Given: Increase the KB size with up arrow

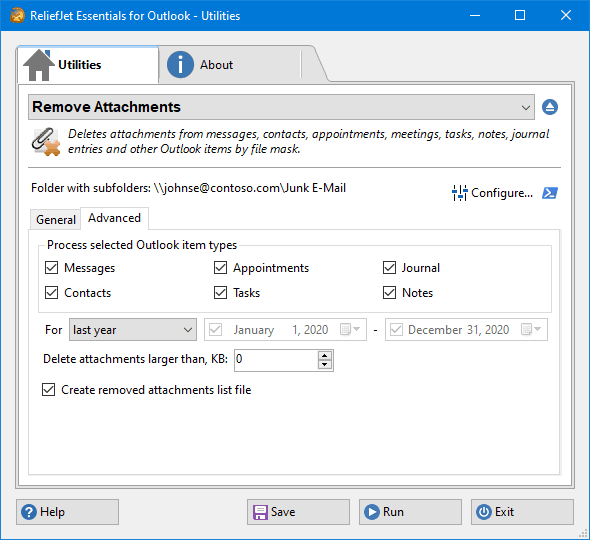Looking at the screenshot, I should 324,355.
